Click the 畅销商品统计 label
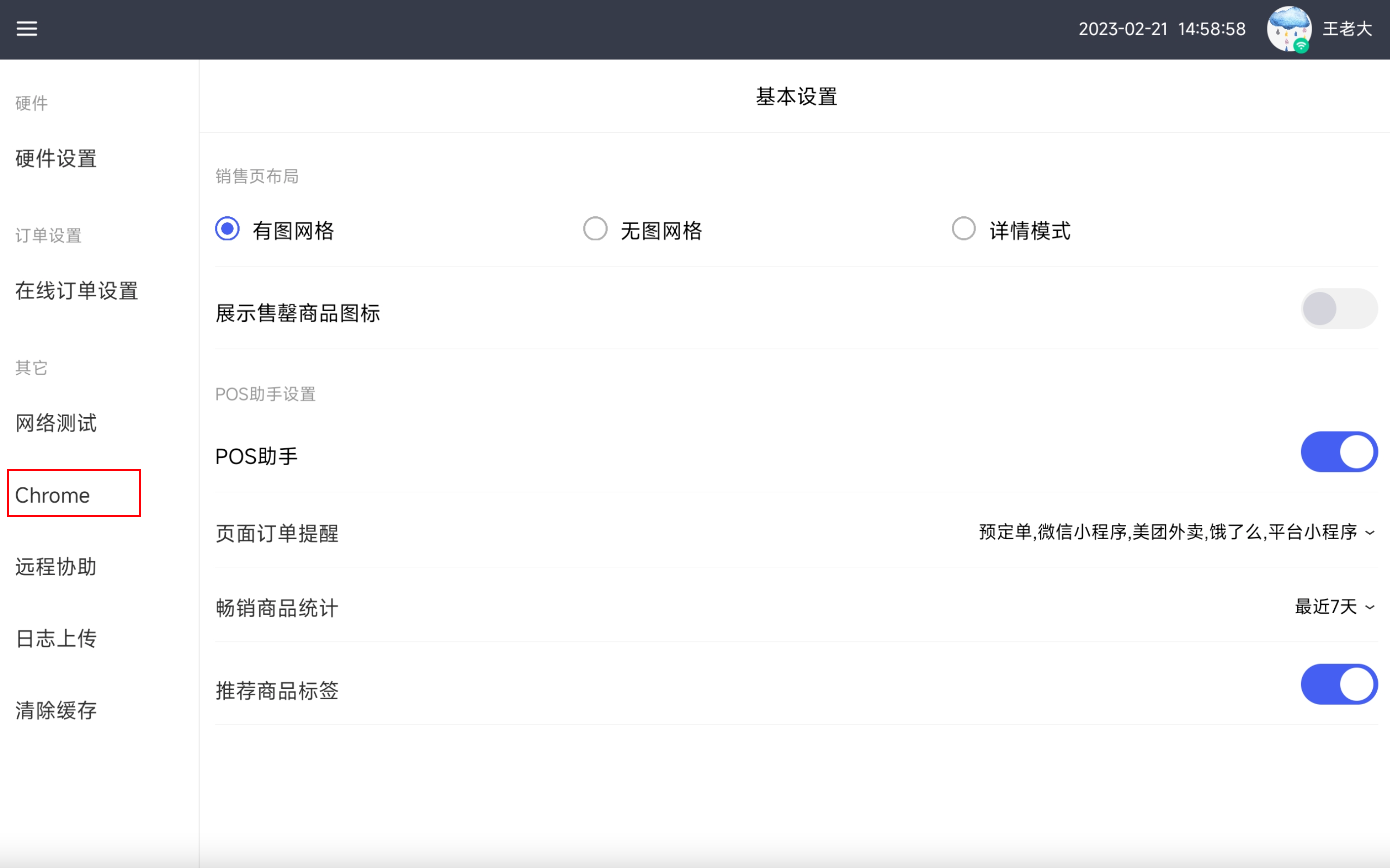The height and width of the screenshot is (868, 1390). (277, 608)
